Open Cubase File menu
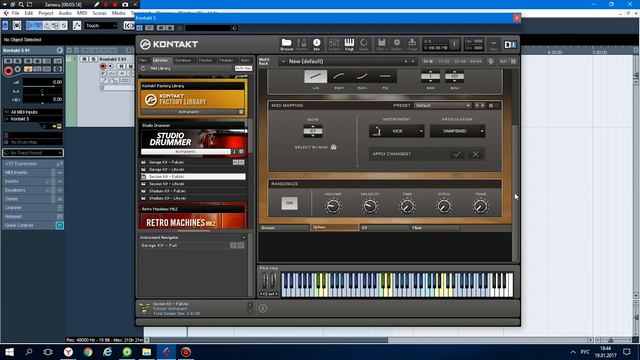The width and height of the screenshot is (640, 360). tap(15, 13)
